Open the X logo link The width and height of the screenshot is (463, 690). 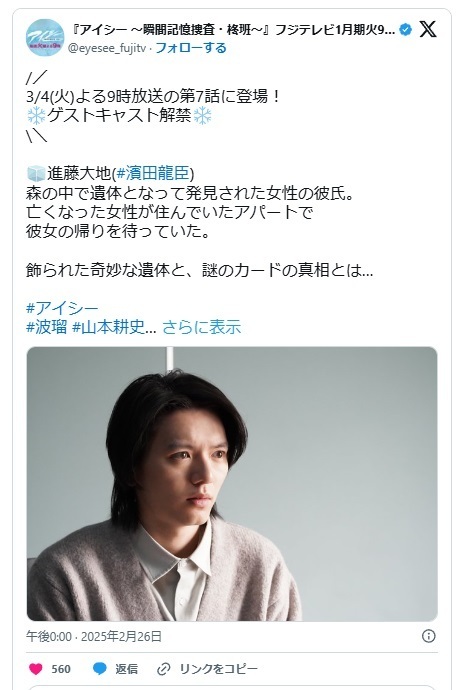click(x=427, y=29)
